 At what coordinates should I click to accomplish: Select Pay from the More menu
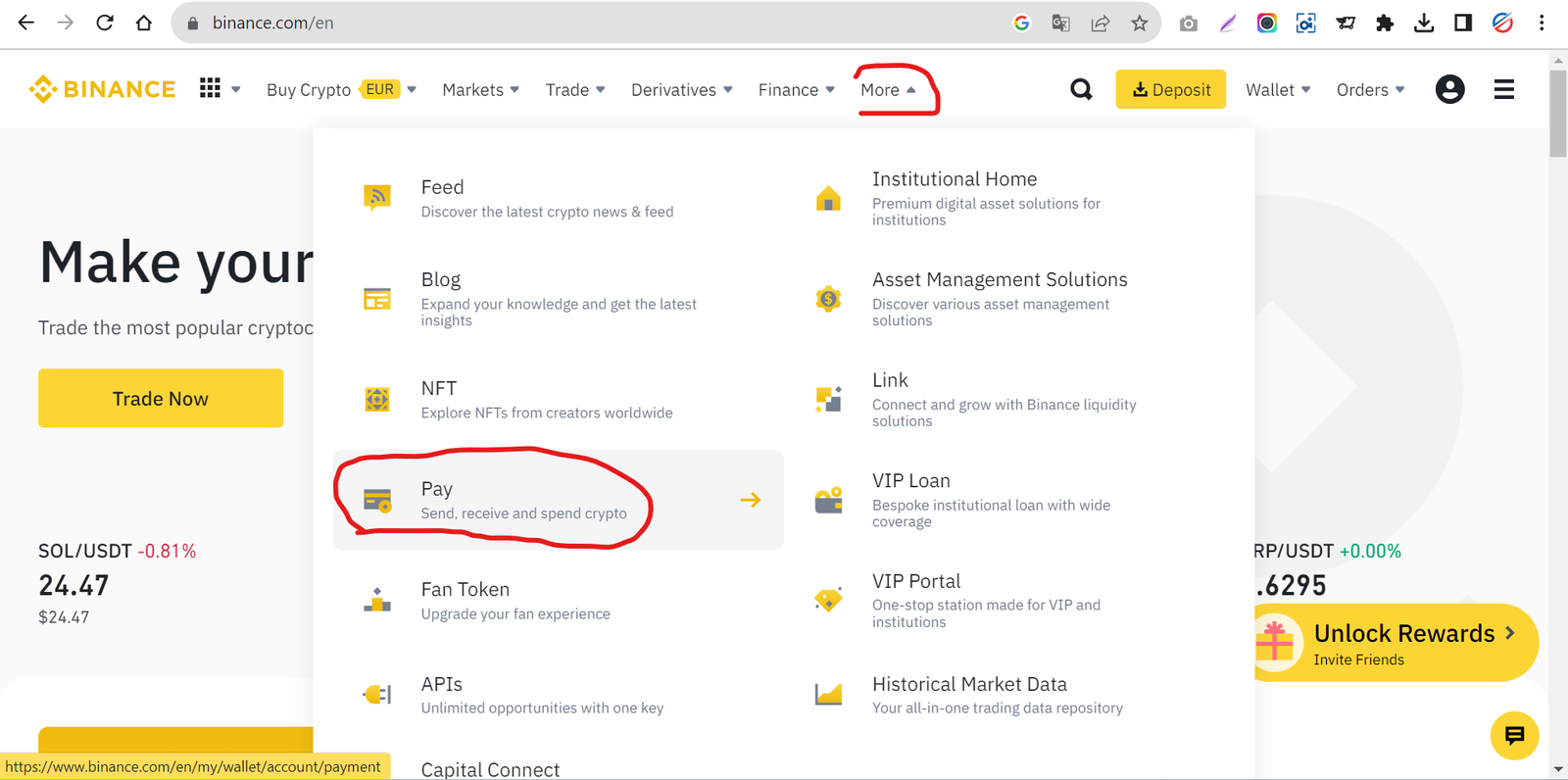(558, 500)
